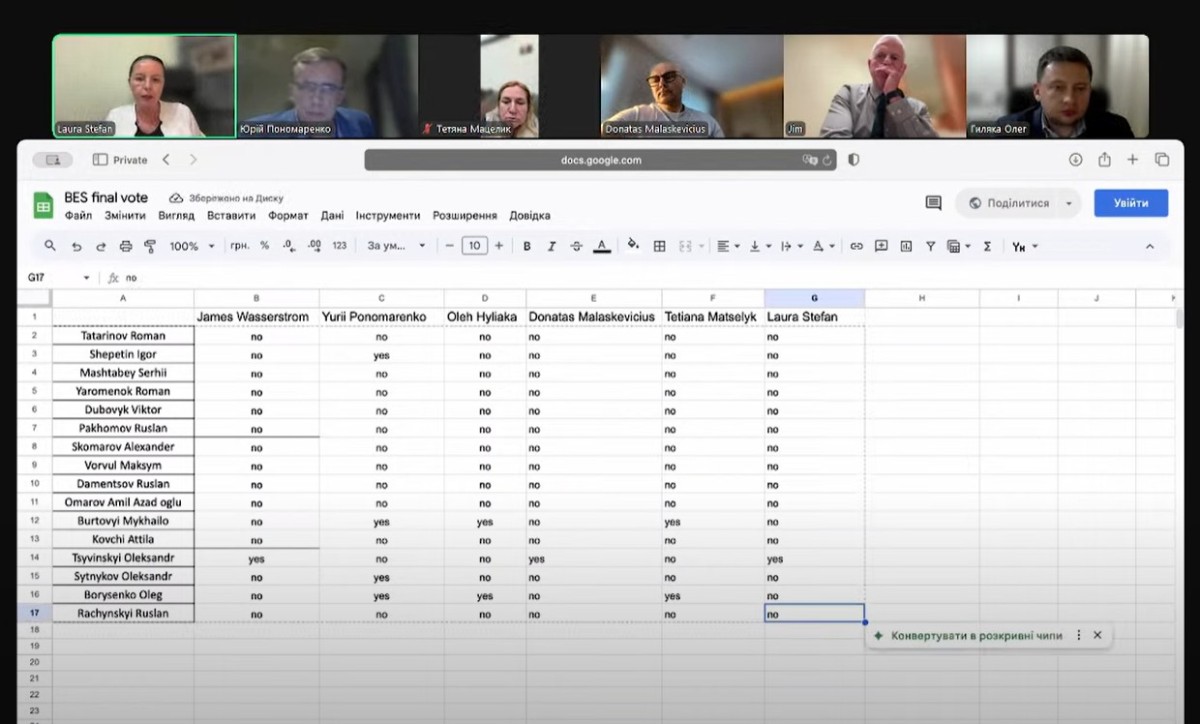1200x724 pixels.
Task: Click the Увійти sign-in button
Action: tap(1131, 203)
